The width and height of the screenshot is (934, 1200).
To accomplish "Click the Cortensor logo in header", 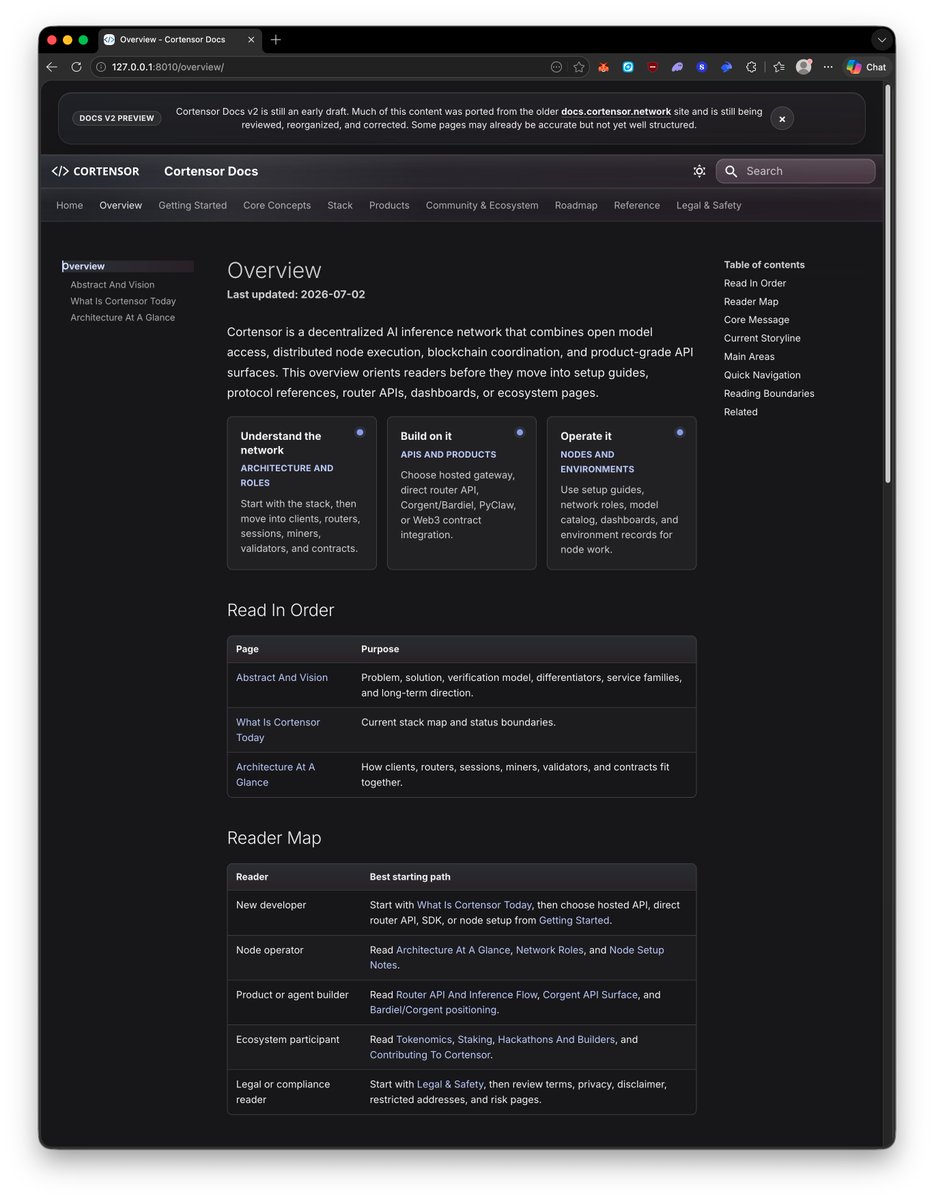I will (x=95, y=171).
